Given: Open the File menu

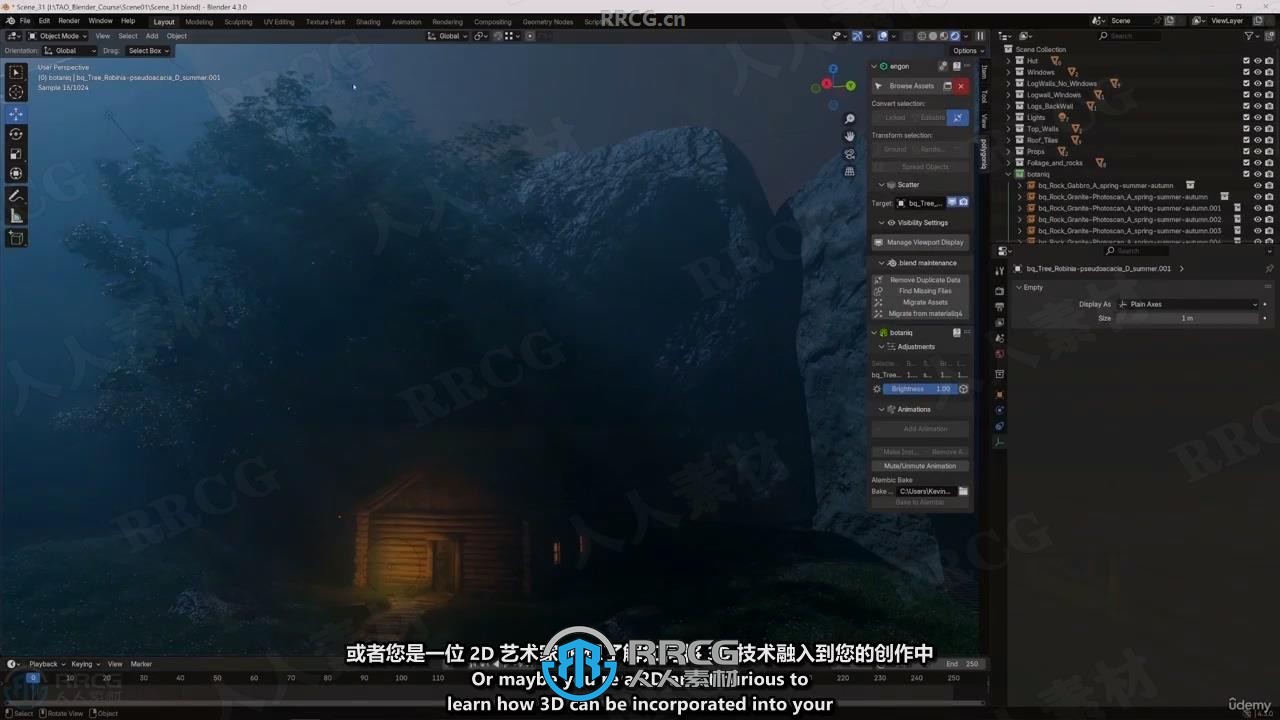Looking at the screenshot, I should (x=24, y=21).
